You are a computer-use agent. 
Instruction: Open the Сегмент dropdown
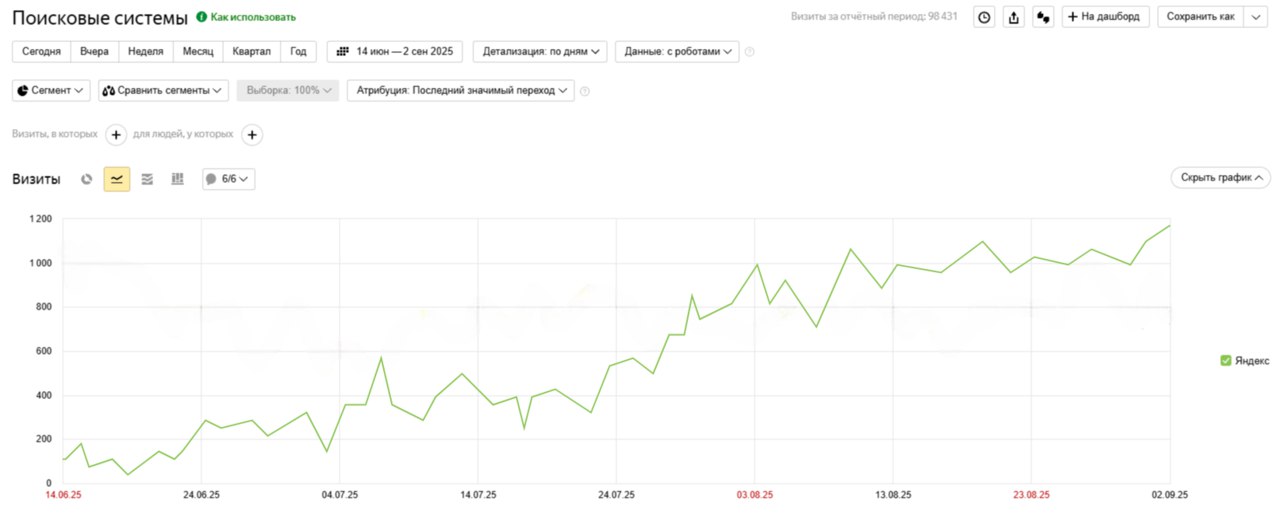point(51,90)
